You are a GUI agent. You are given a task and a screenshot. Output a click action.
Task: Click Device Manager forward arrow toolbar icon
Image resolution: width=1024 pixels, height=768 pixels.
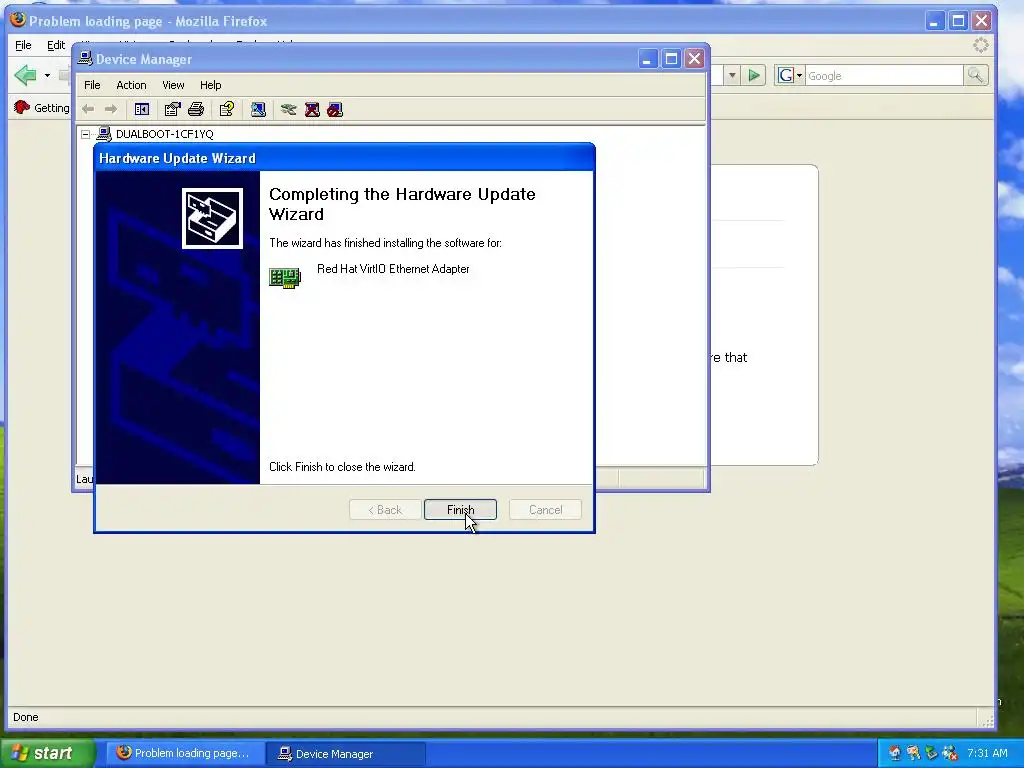pyautogui.click(x=111, y=109)
